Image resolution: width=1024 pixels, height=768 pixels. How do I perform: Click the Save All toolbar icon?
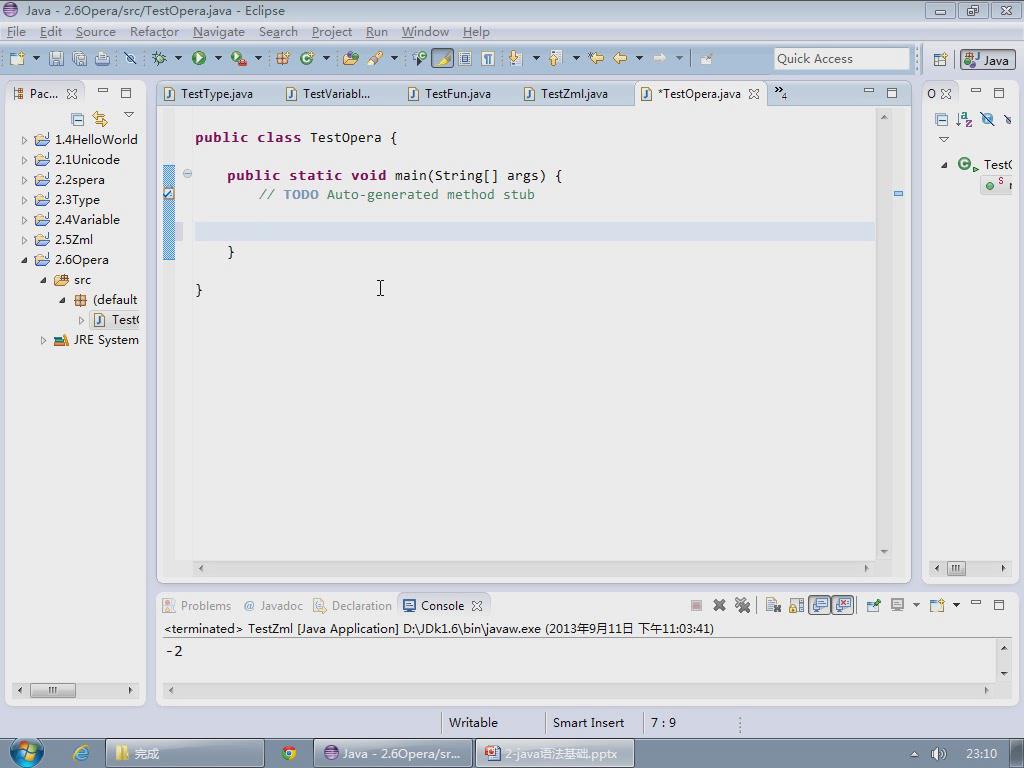[x=79, y=59]
